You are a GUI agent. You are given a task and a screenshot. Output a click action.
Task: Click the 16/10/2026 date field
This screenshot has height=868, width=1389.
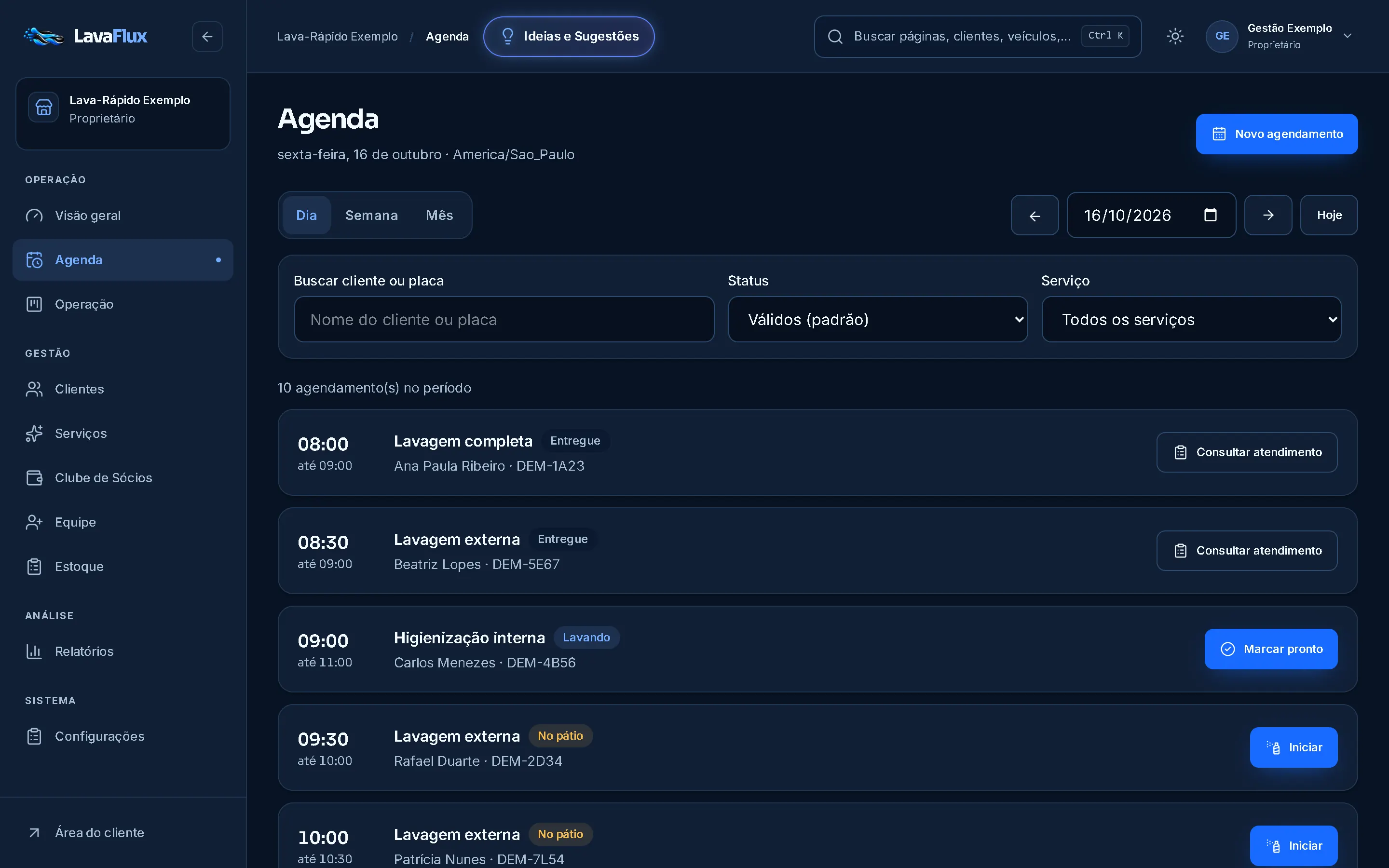(1151, 215)
